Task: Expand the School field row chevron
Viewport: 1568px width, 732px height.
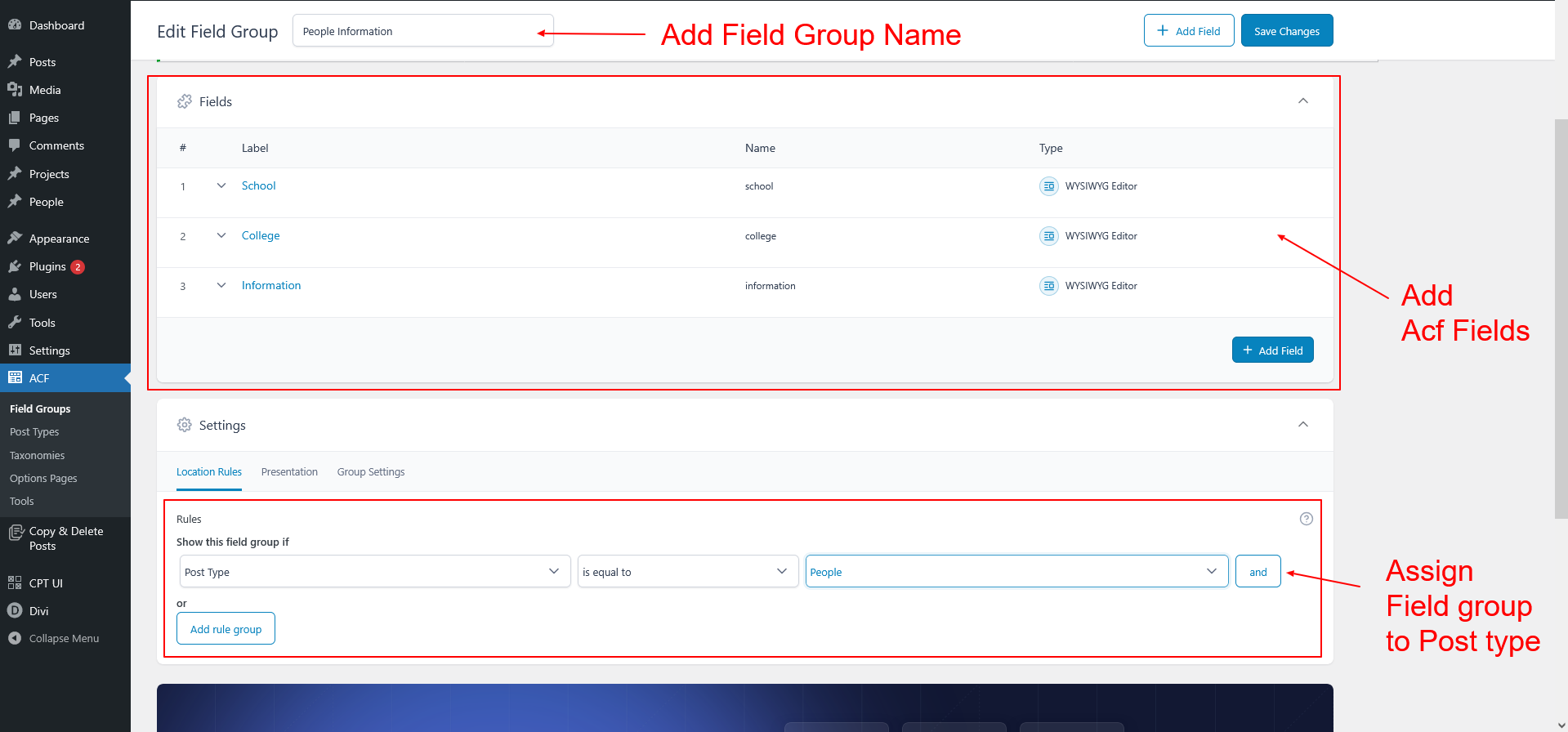Action: [x=221, y=185]
